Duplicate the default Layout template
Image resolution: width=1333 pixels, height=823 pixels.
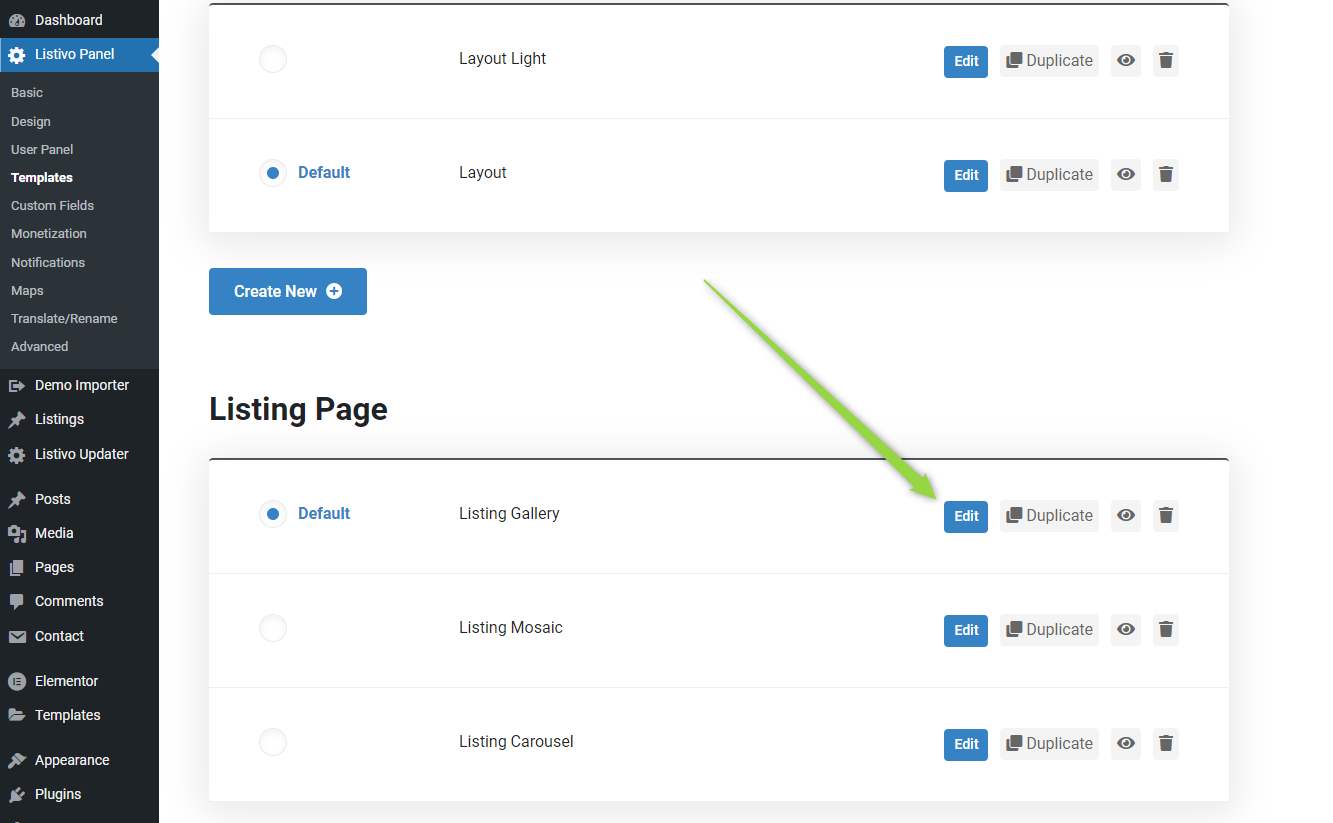(x=1049, y=175)
